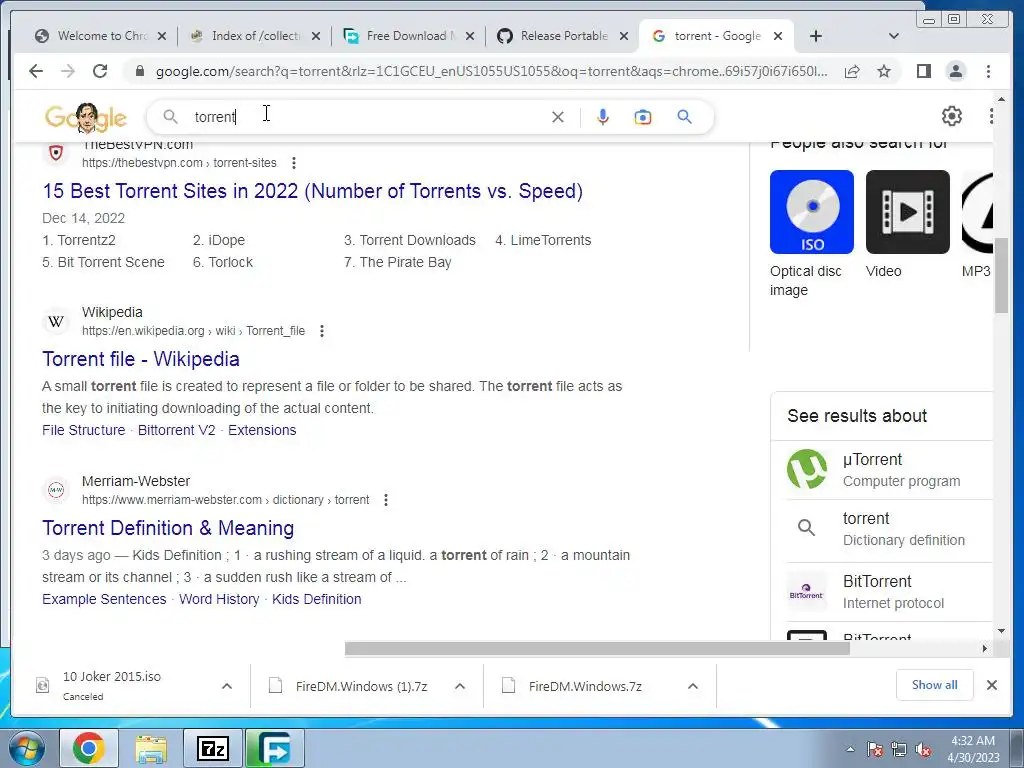Select the Optical disc image ISO thumbnail
The width and height of the screenshot is (1024, 768).
[x=812, y=212]
